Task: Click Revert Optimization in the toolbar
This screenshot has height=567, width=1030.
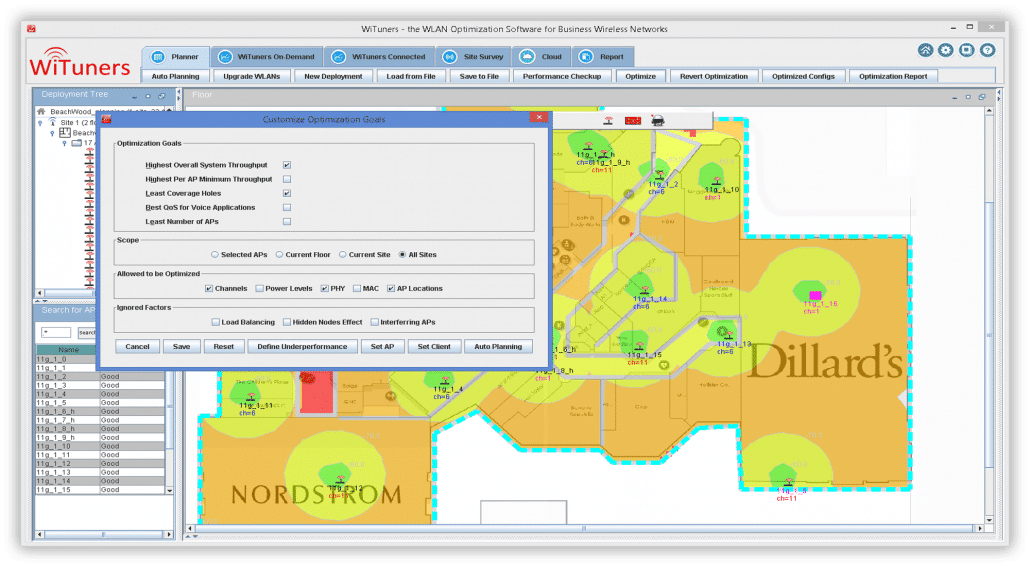Action: tap(713, 76)
